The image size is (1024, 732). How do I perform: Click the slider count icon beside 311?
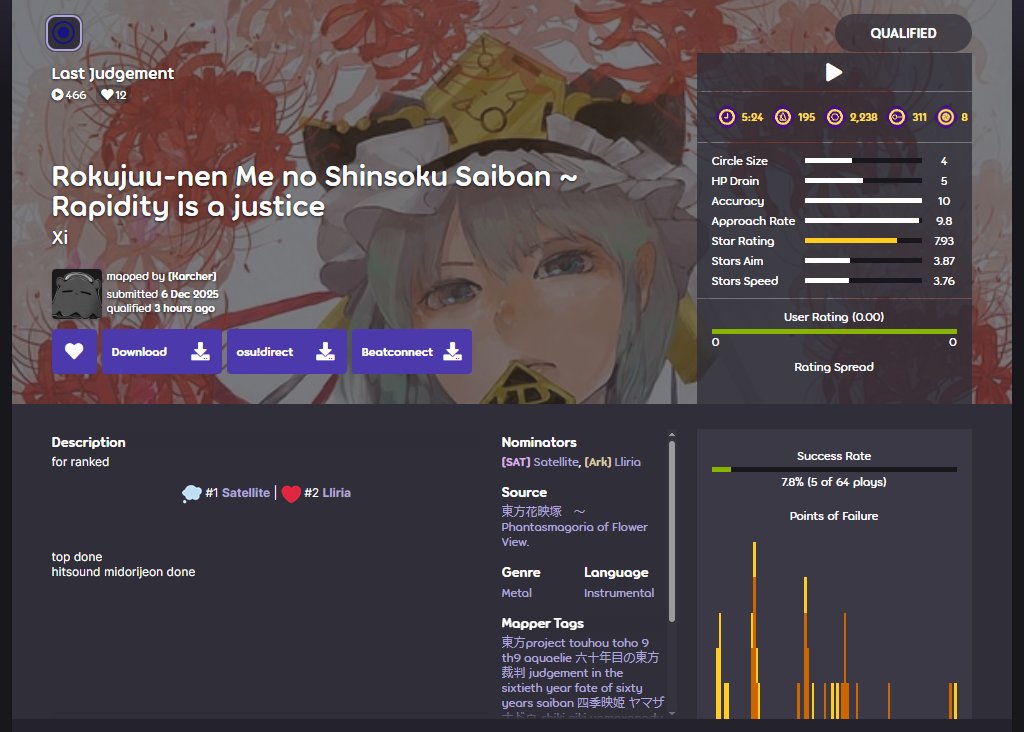[x=897, y=117]
